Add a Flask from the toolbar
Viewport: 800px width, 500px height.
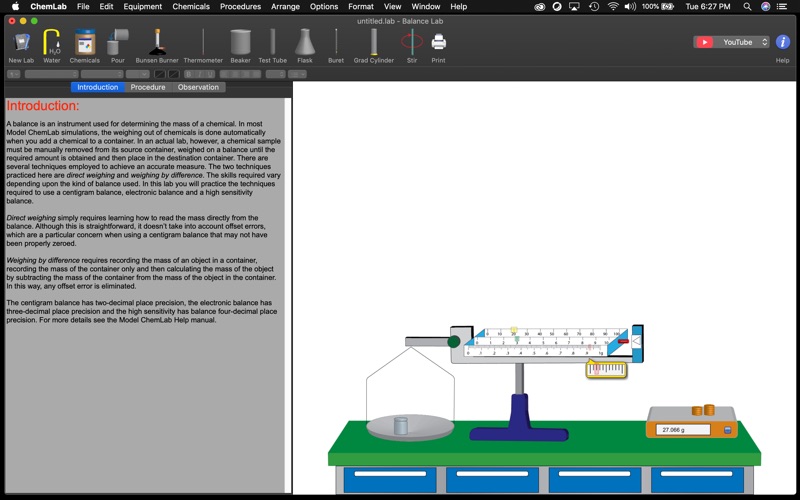point(305,46)
